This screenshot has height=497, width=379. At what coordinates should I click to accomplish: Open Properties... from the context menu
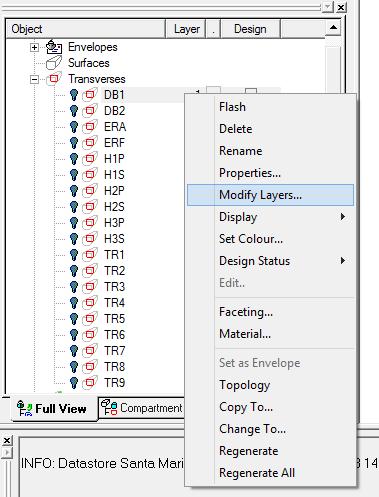[270, 173]
